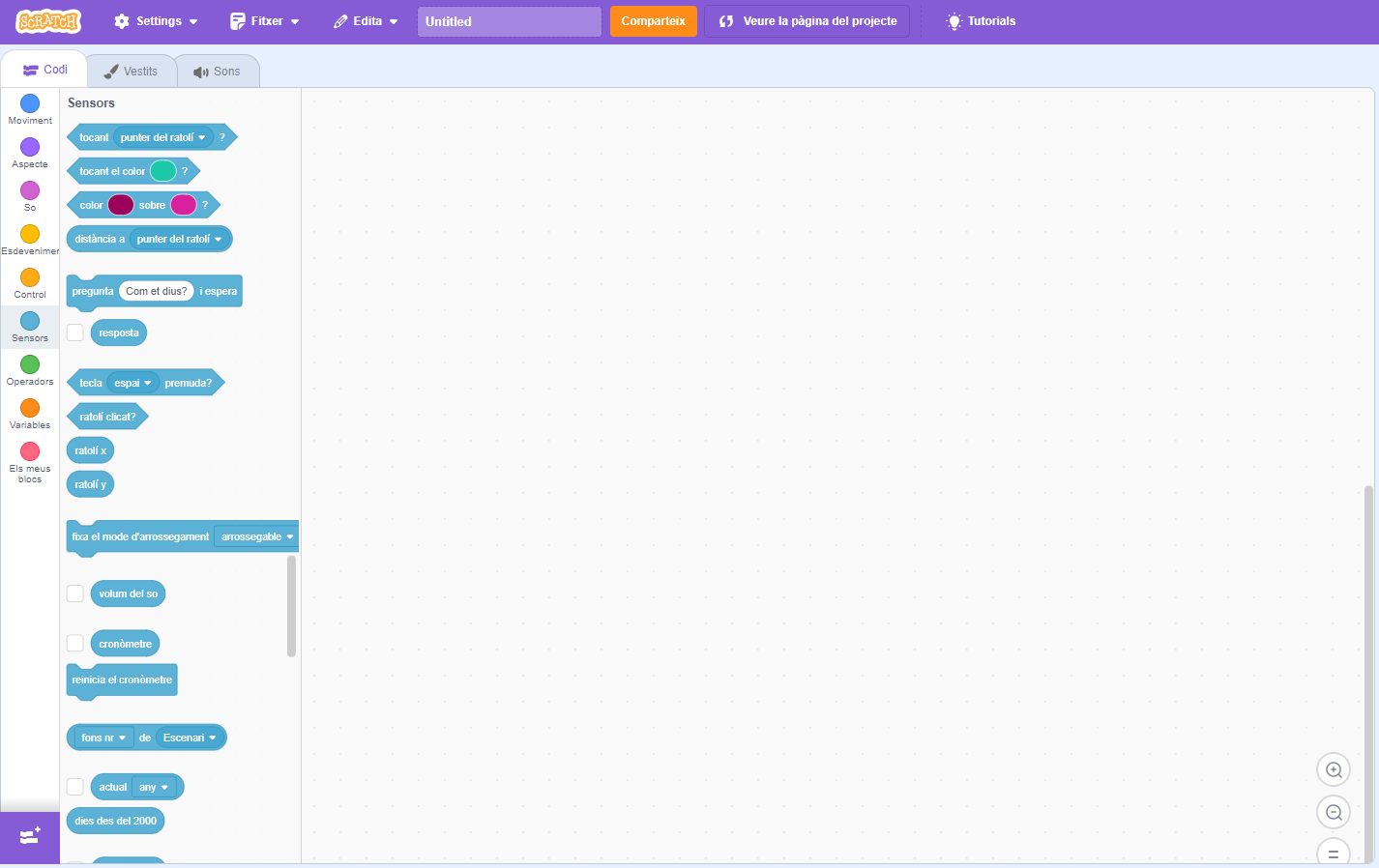This screenshot has height=868, width=1379.
Task: Pick the teal color in tocant el color
Action: point(163,171)
